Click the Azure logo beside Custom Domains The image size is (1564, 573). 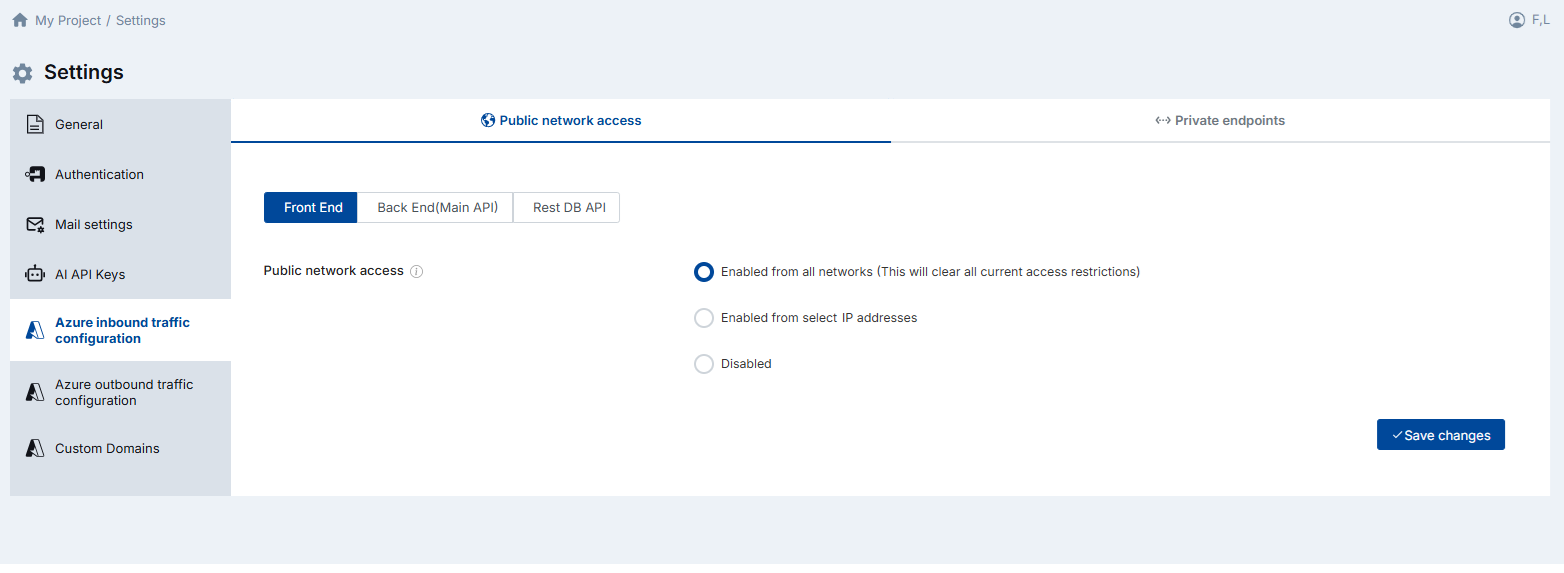[x=35, y=449]
